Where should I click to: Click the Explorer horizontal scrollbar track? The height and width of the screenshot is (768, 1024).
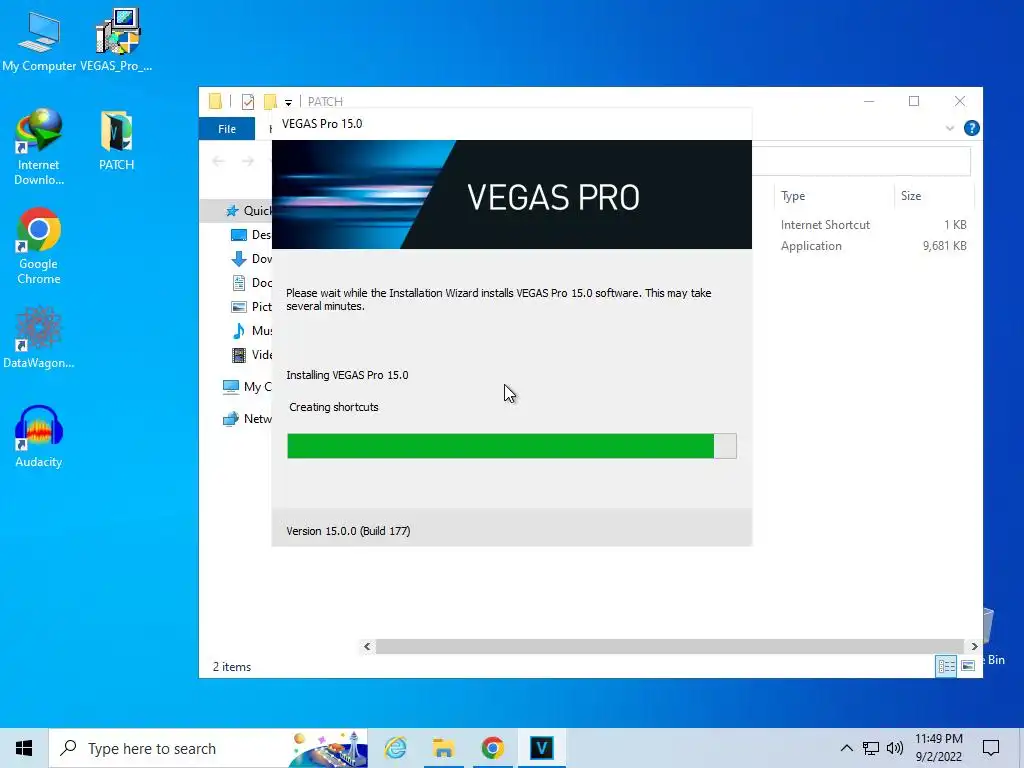tap(670, 647)
